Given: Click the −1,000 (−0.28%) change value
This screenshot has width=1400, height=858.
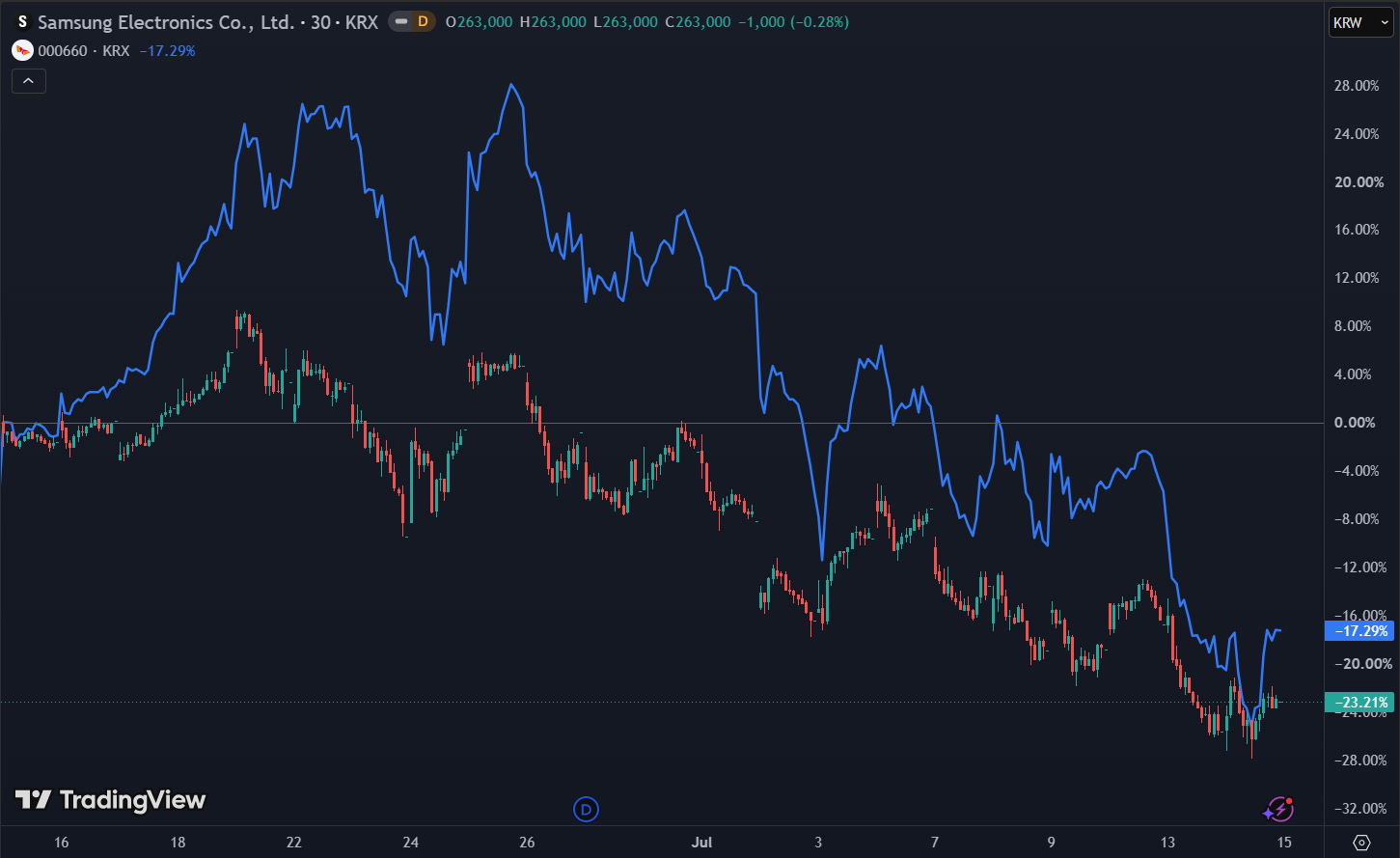Looking at the screenshot, I should coord(794,22).
